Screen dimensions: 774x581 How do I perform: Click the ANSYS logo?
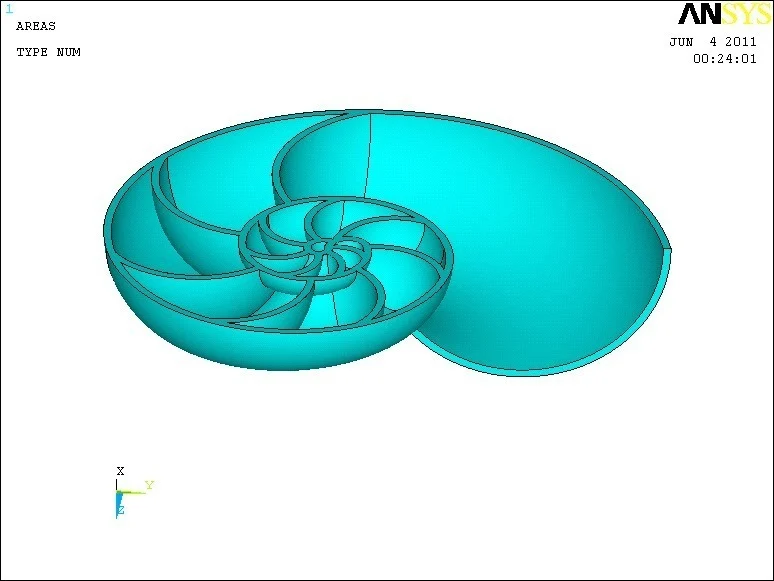[724, 14]
